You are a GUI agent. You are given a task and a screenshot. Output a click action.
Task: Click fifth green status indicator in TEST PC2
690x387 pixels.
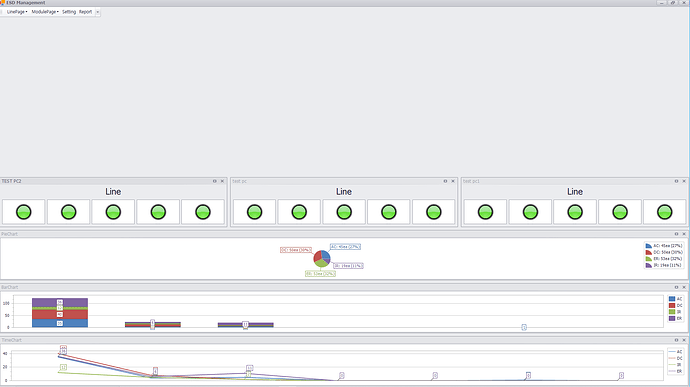[203, 212]
